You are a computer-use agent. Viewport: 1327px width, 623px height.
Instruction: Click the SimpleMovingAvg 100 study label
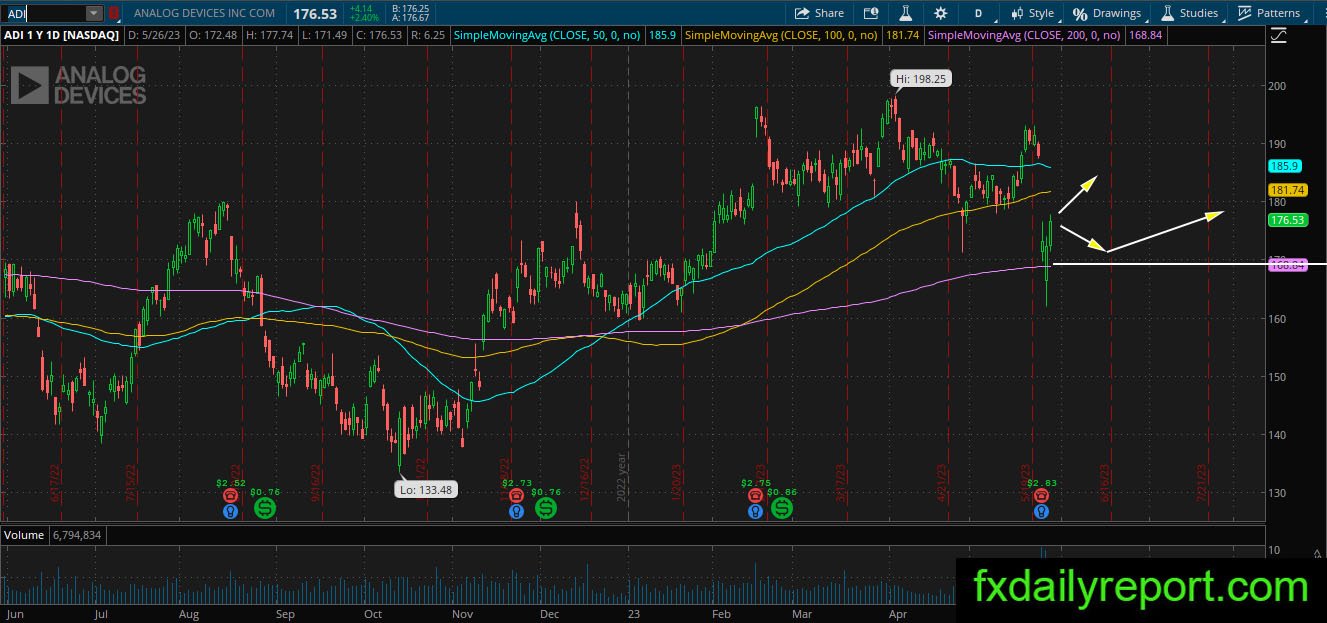click(781, 35)
